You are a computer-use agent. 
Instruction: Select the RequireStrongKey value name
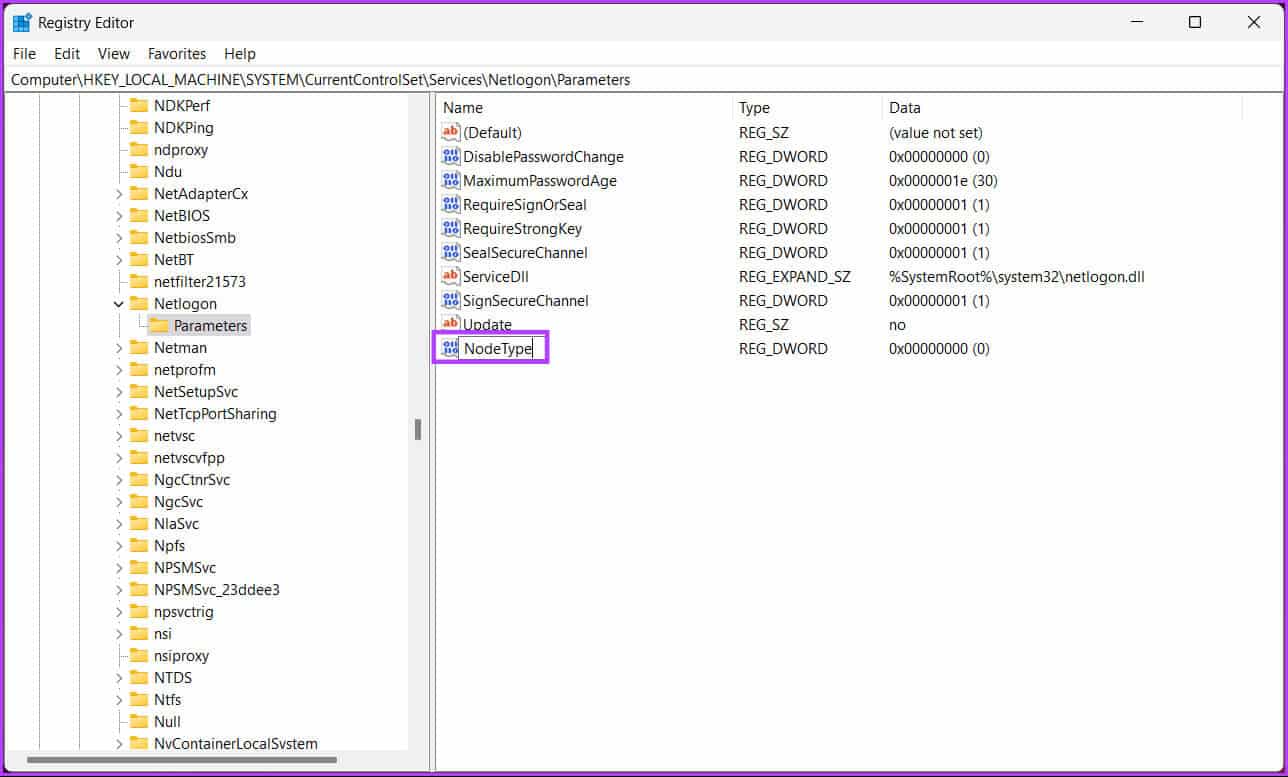(522, 228)
